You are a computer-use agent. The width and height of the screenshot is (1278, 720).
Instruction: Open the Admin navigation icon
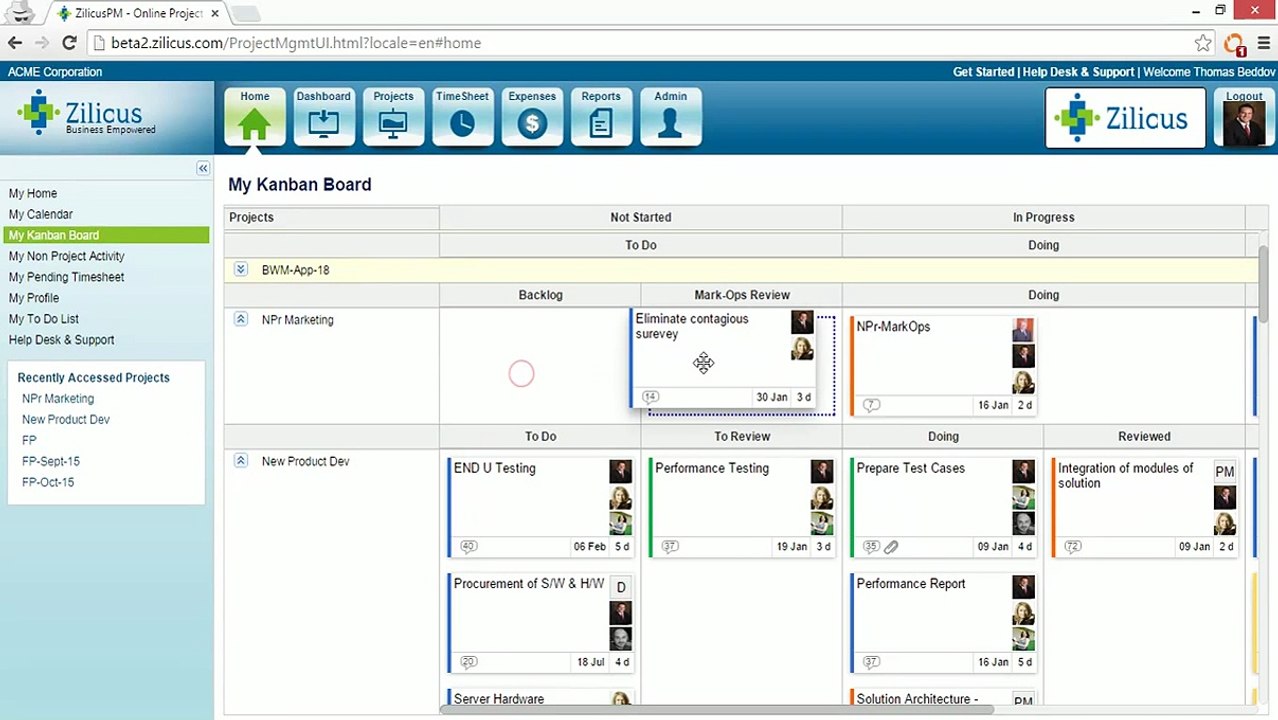tap(670, 117)
